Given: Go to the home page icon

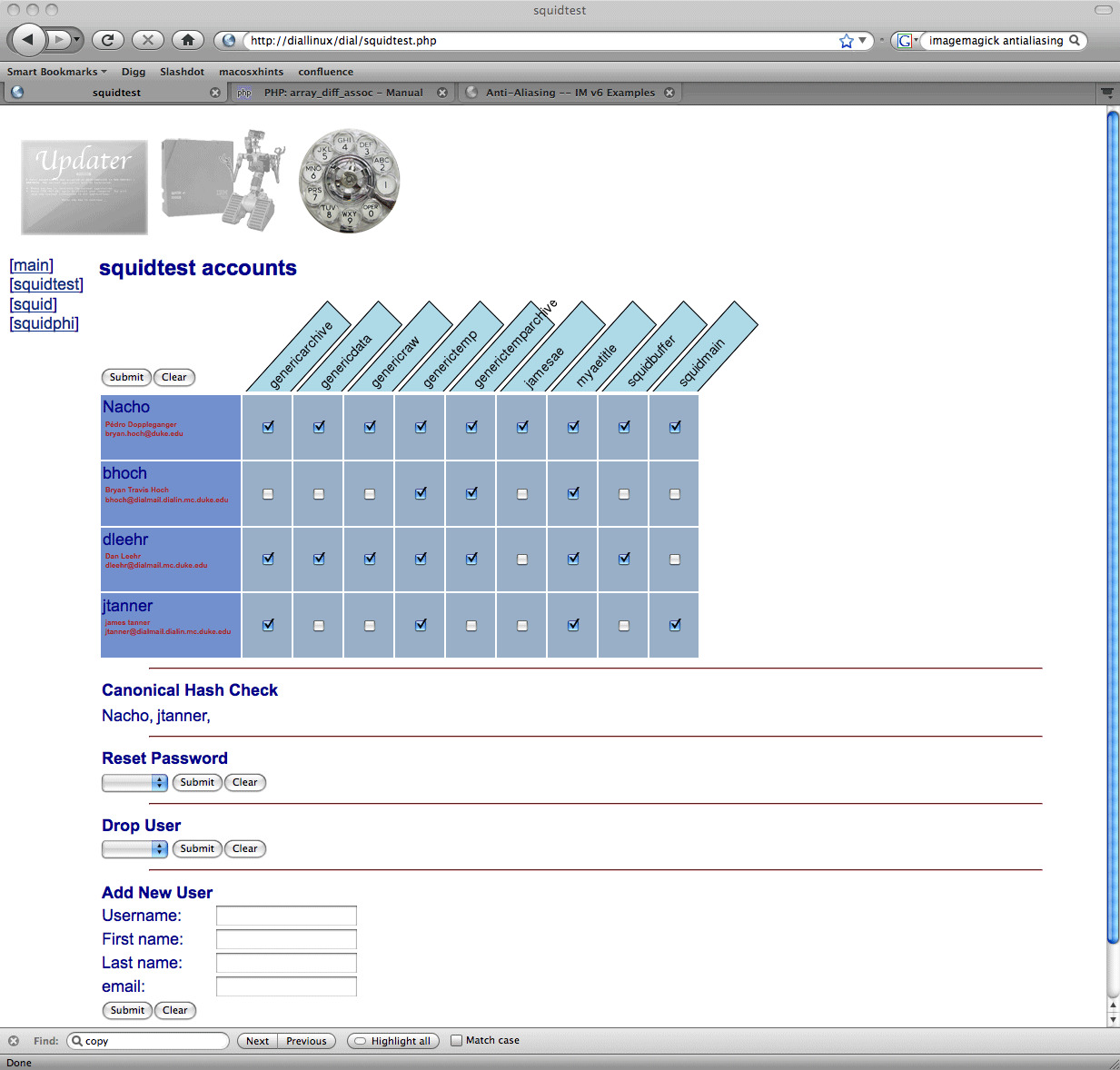Looking at the screenshot, I should coord(187,40).
